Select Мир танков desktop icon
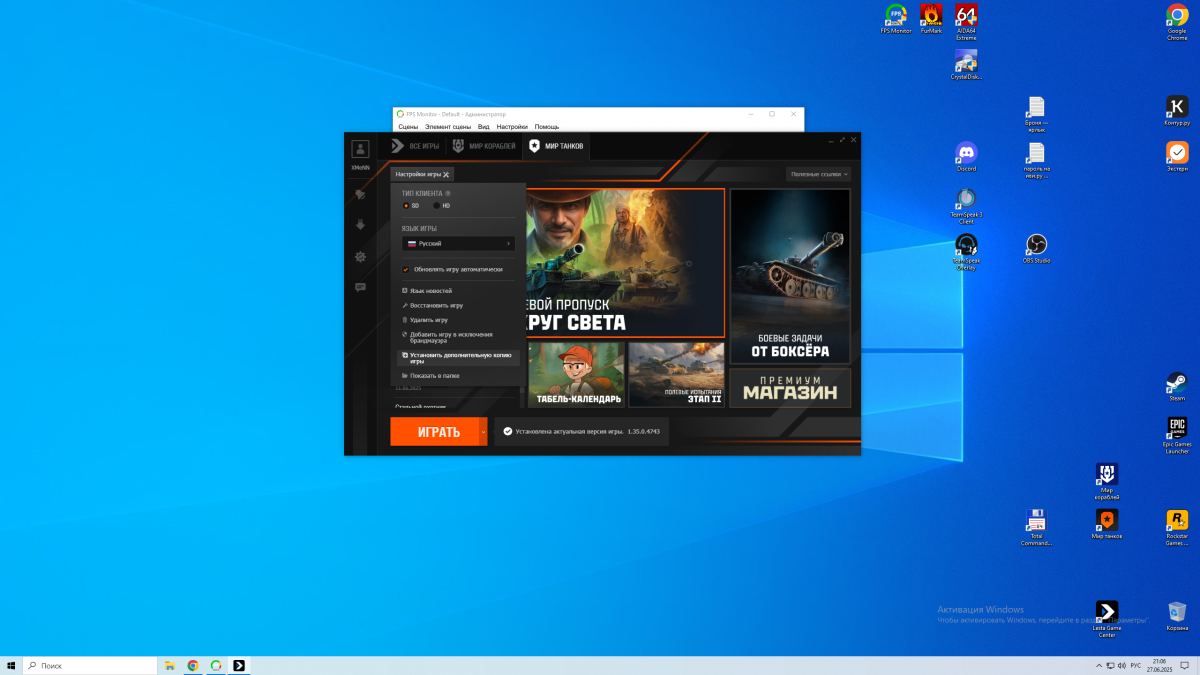 (x=1107, y=525)
